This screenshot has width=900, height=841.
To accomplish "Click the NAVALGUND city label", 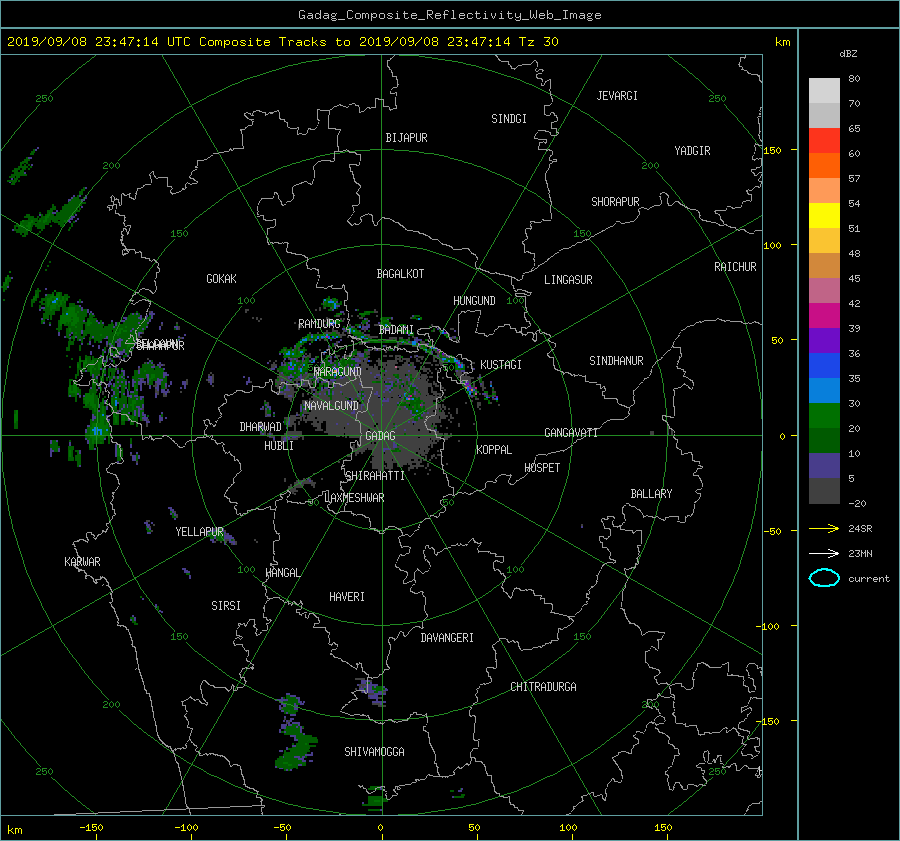I will click(x=332, y=406).
